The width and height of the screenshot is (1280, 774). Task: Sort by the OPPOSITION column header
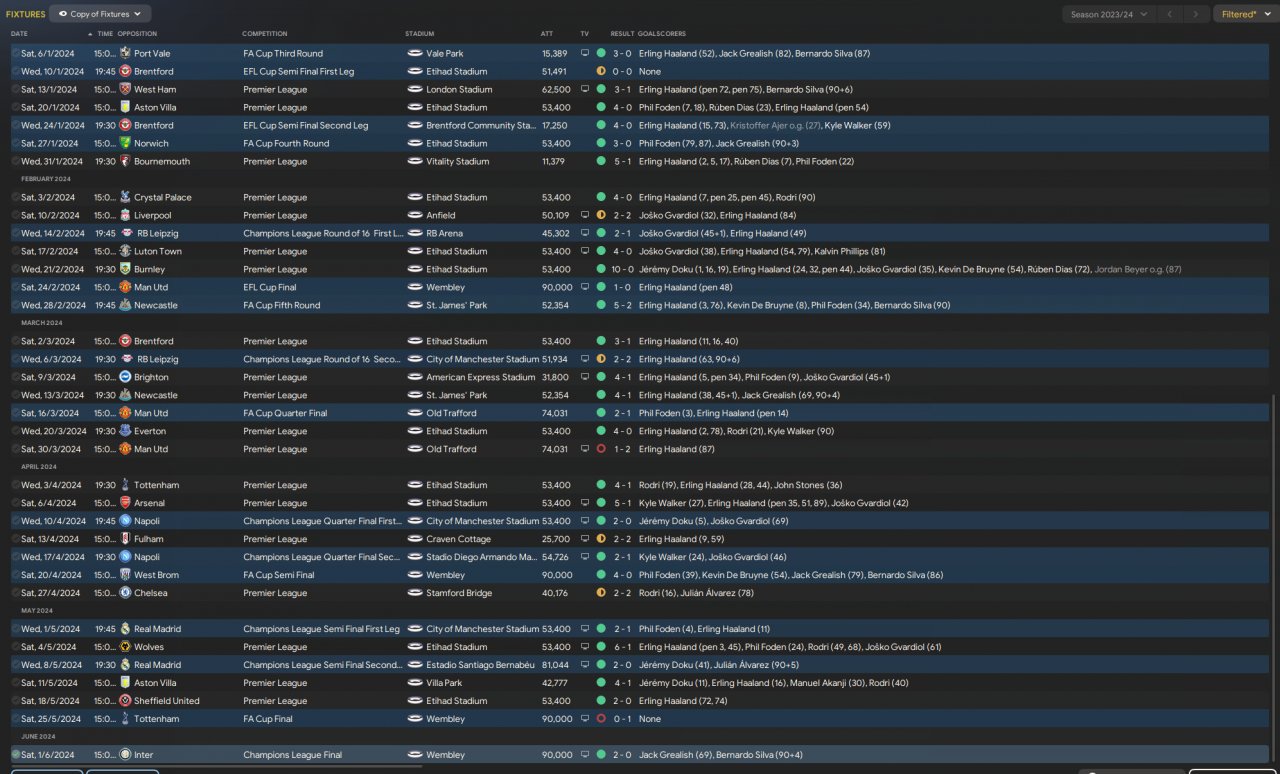[137, 34]
